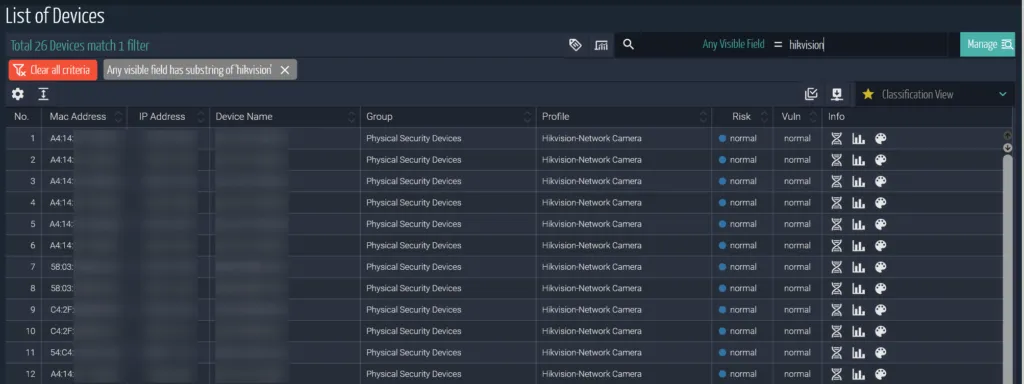Viewport: 1024px width, 384px height.
Task: Click palette icon in row 2
Action: pos(880,160)
